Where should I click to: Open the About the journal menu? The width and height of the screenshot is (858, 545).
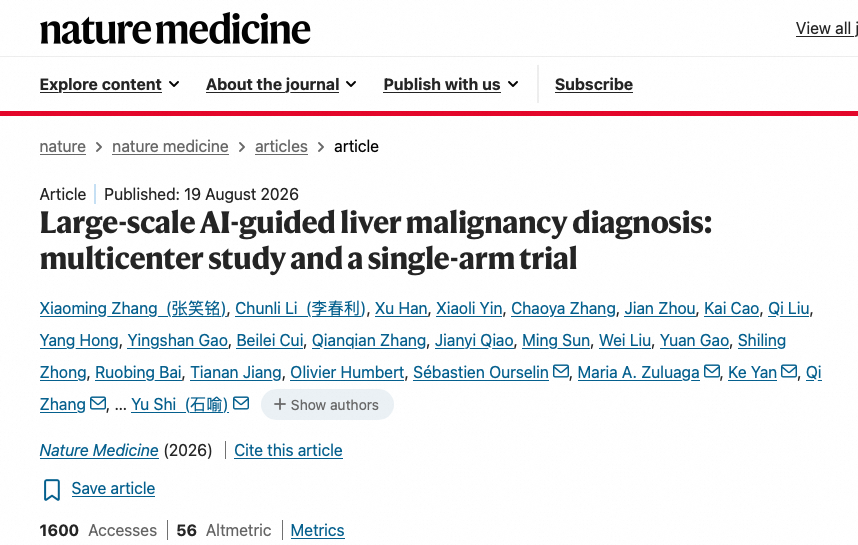tap(281, 84)
